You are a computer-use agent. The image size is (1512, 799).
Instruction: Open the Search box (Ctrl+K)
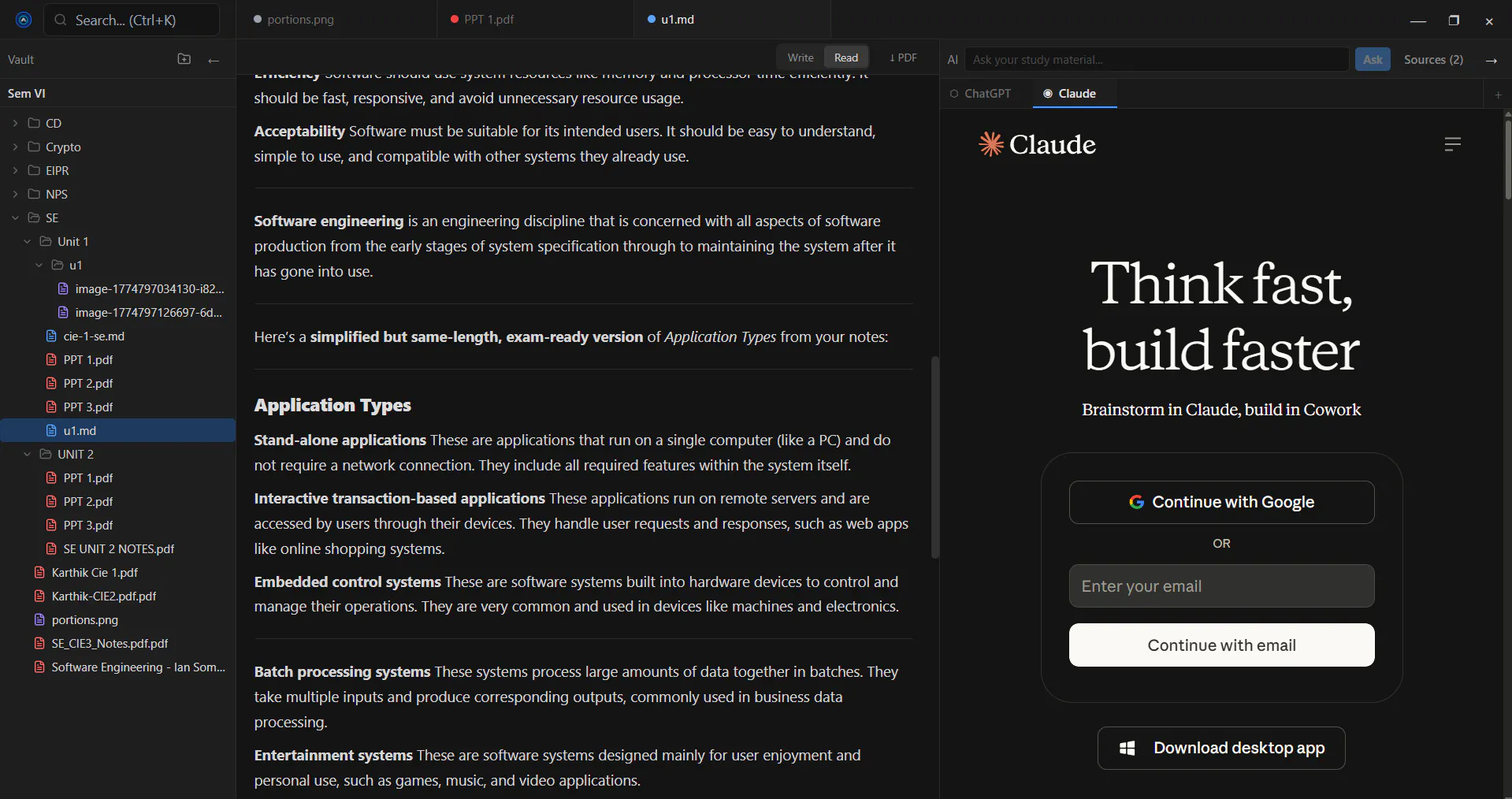pyautogui.click(x=132, y=20)
